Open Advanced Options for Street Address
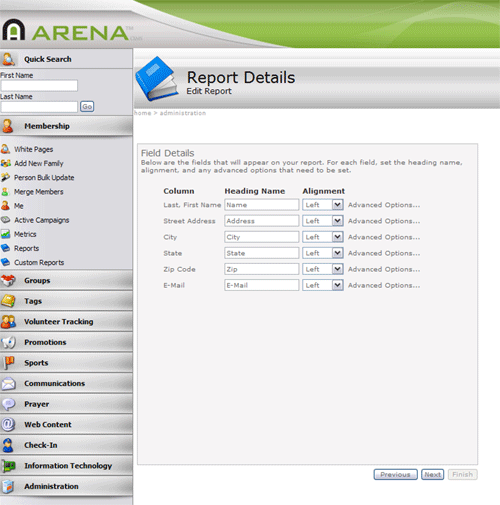 (x=384, y=221)
